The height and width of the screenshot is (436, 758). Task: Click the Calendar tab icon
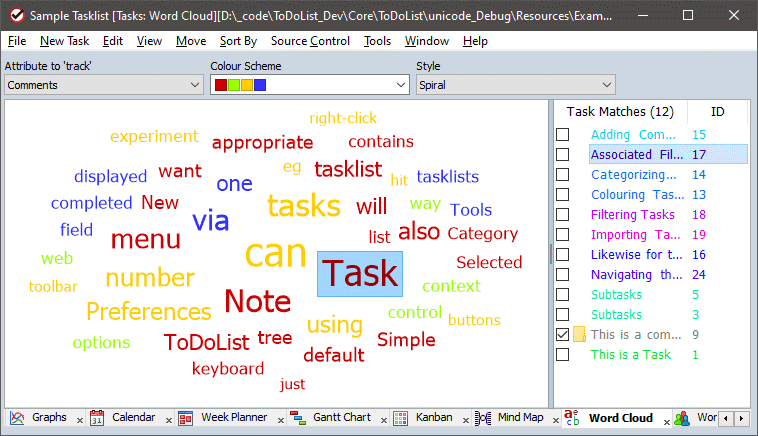(x=97, y=418)
